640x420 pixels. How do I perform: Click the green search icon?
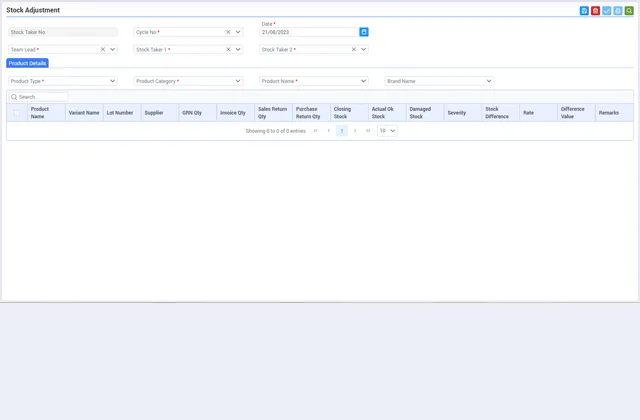(629, 11)
